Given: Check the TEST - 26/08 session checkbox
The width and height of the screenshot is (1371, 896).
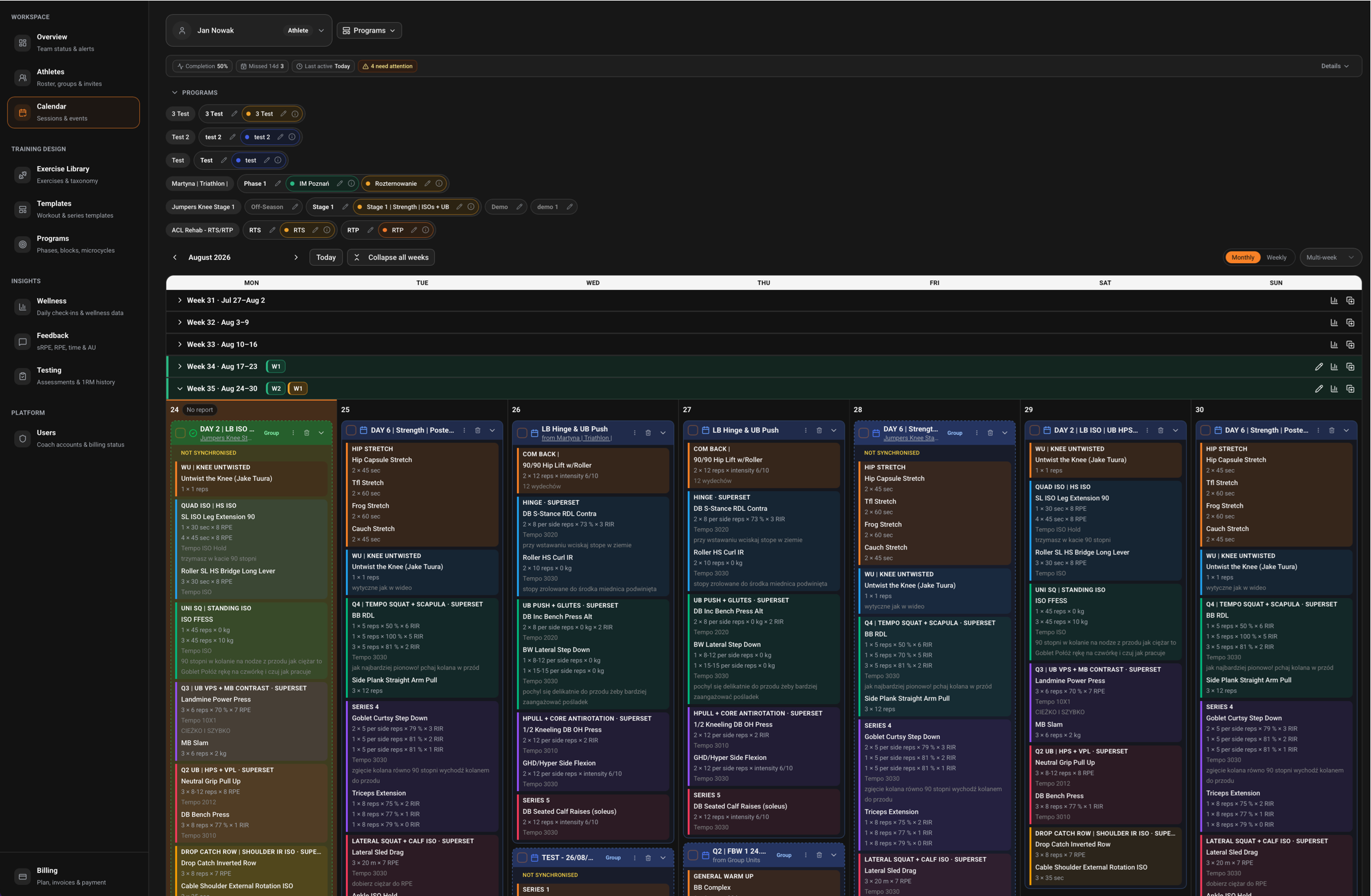Looking at the screenshot, I should pyautogui.click(x=522, y=858).
